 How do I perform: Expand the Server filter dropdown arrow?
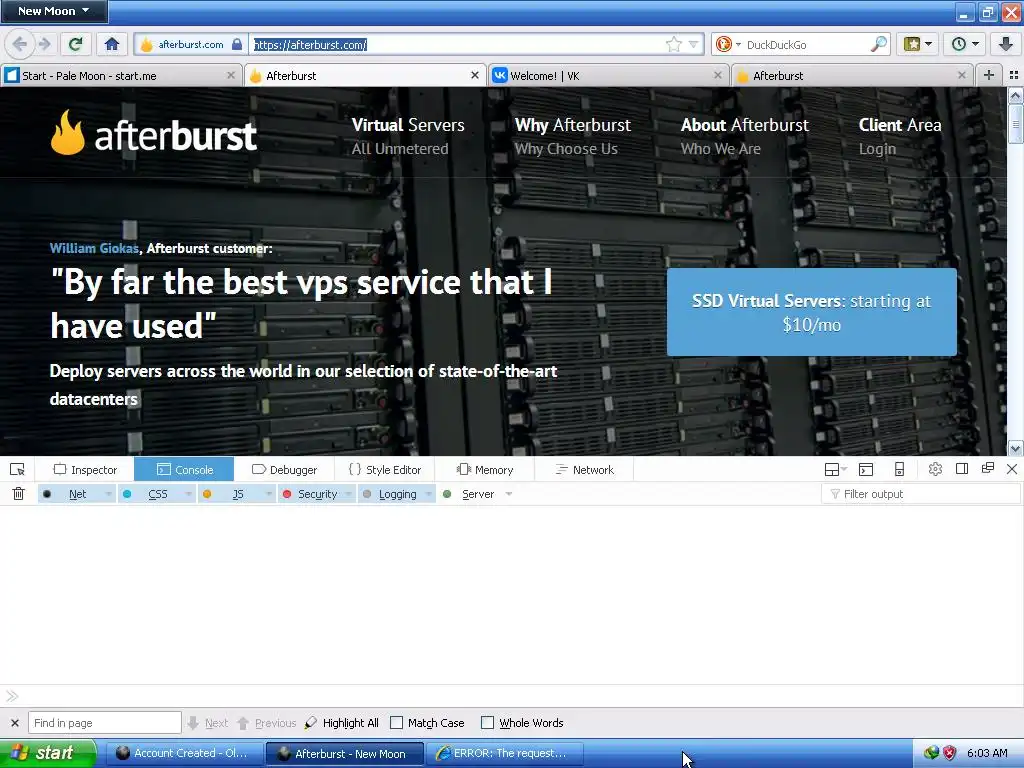click(509, 494)
